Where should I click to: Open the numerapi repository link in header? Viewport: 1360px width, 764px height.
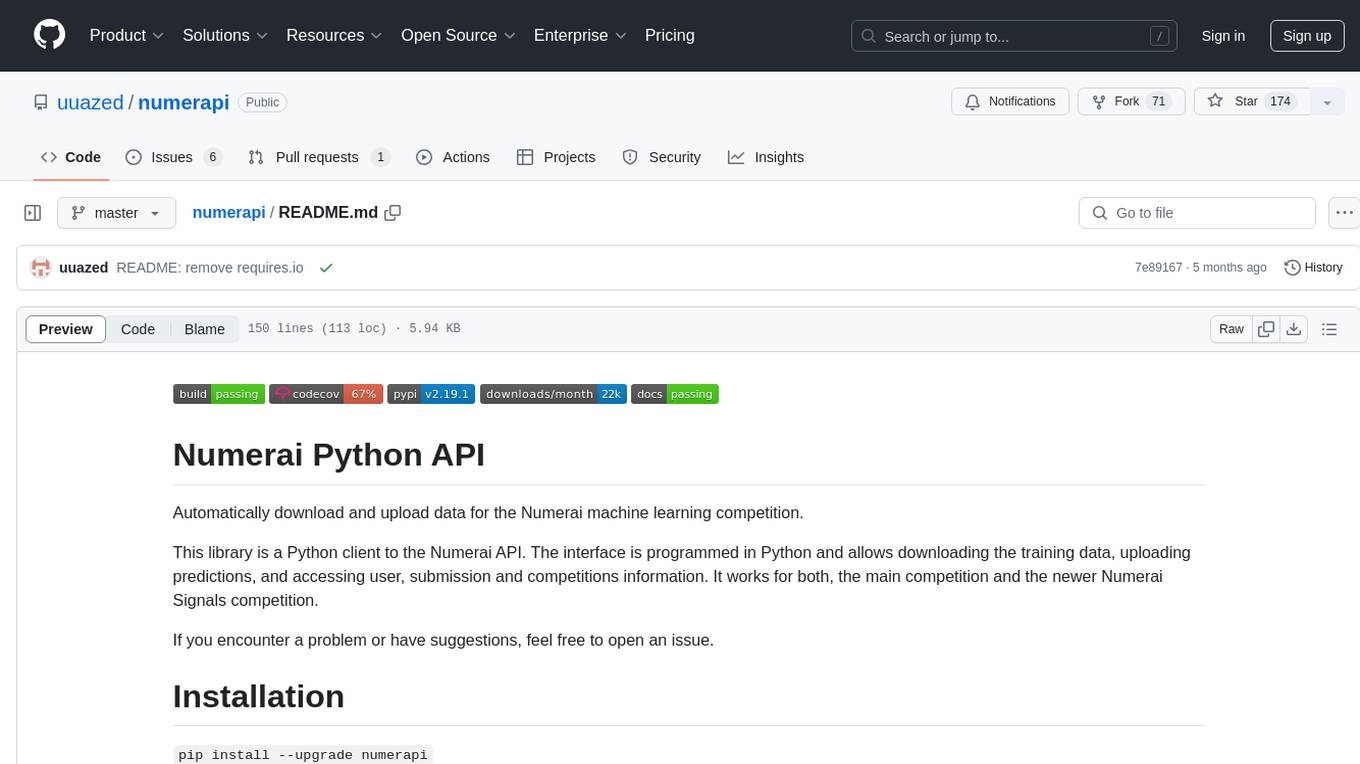183,102
